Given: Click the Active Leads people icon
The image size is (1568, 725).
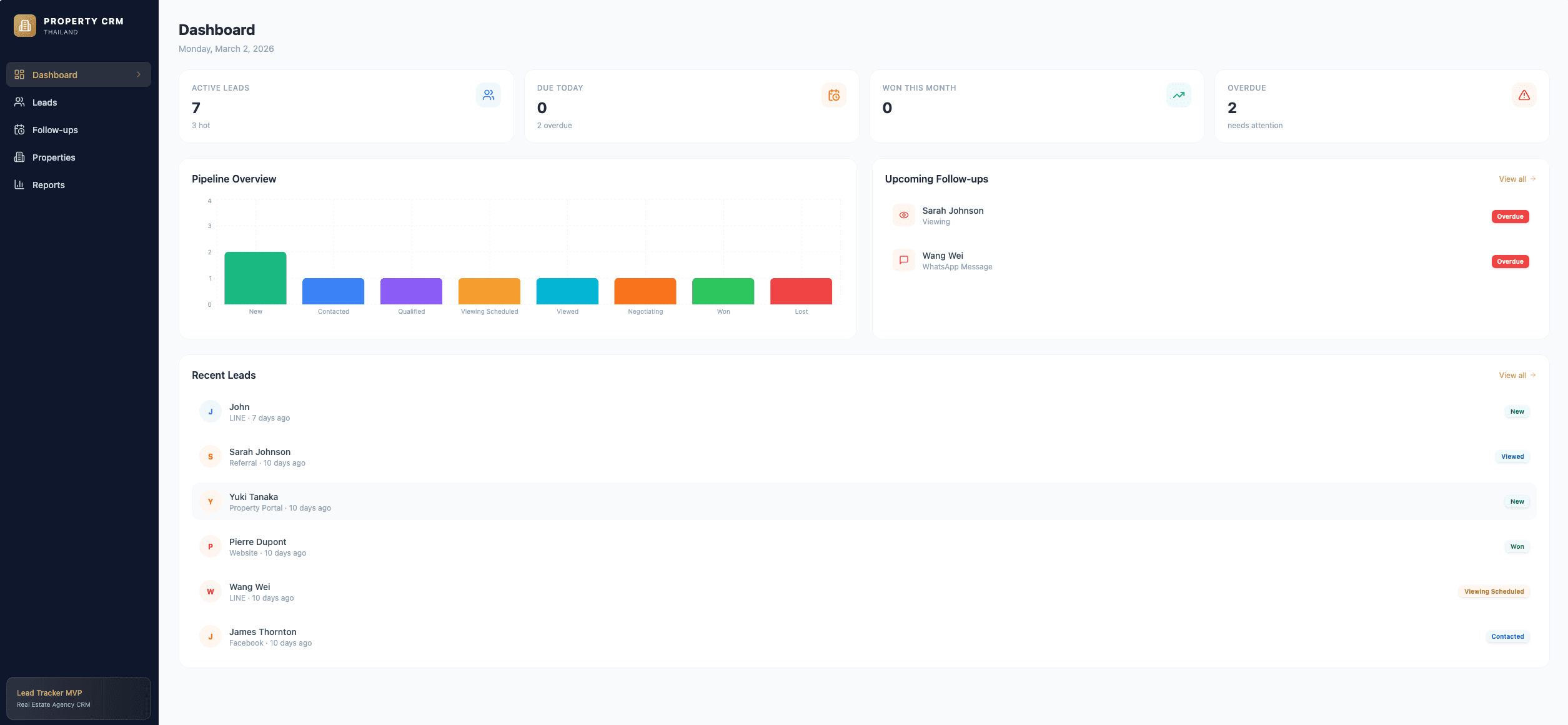Looking at the screenshot, I should point(488,95).
